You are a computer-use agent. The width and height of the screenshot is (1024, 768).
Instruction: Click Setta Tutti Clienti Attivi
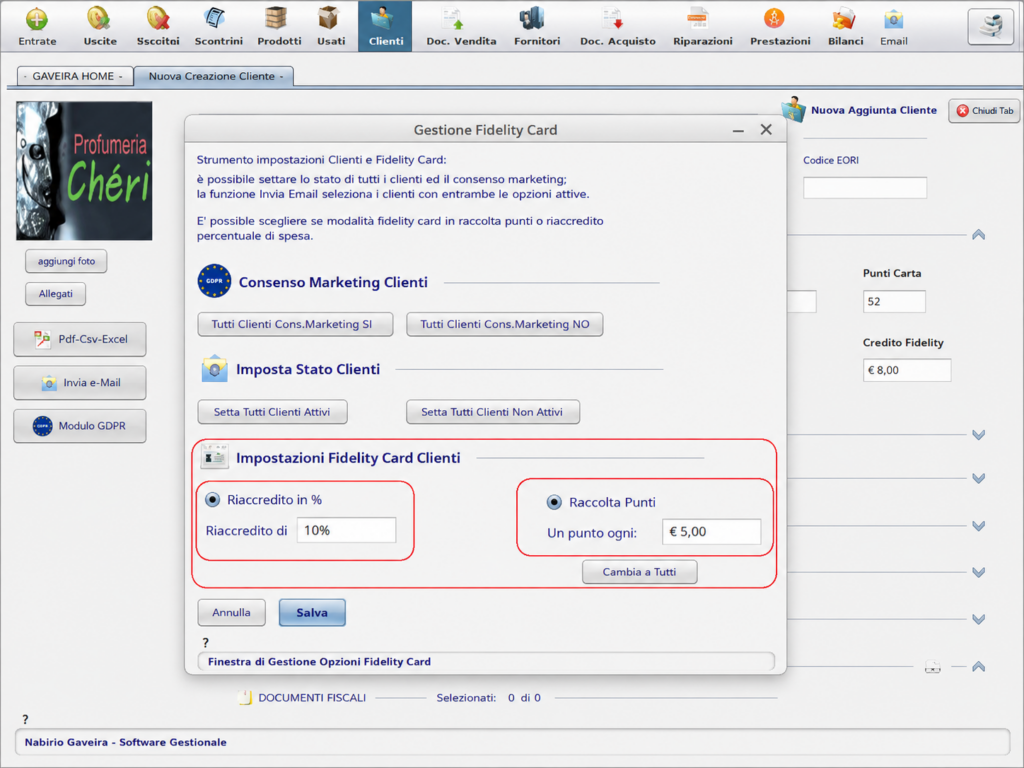272,412
